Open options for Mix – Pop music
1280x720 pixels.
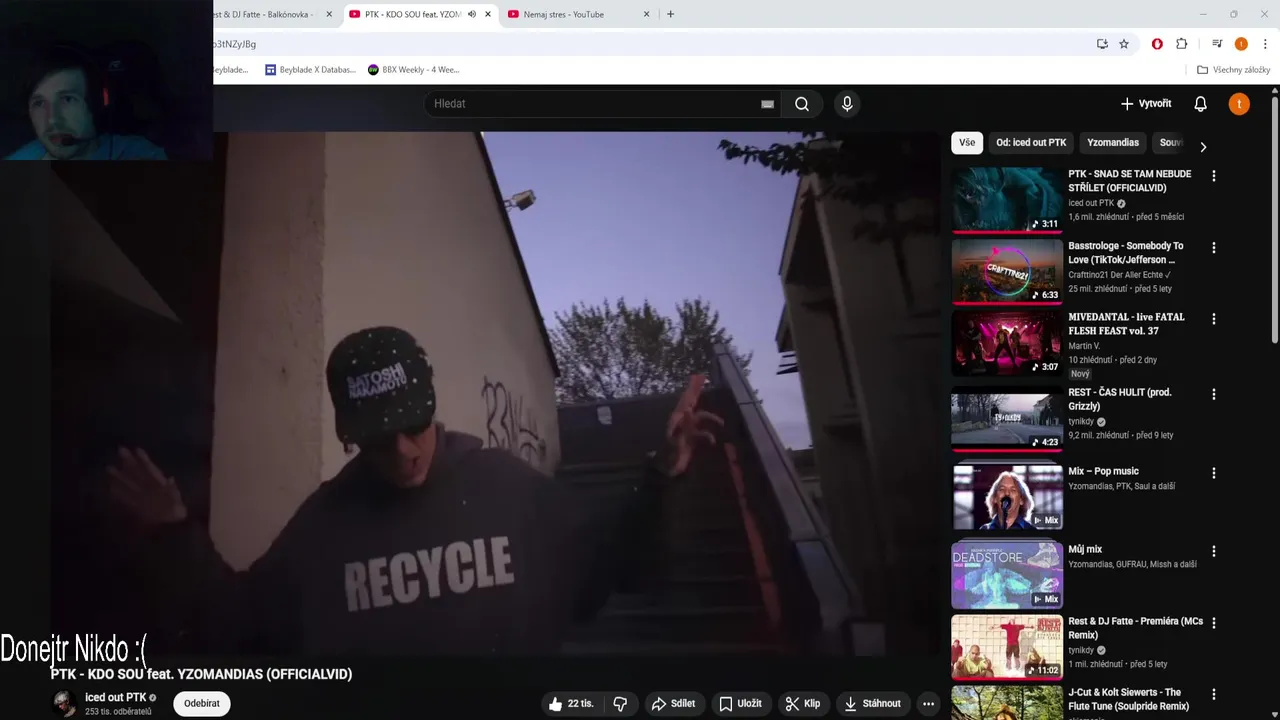[x=1214, y=473]
